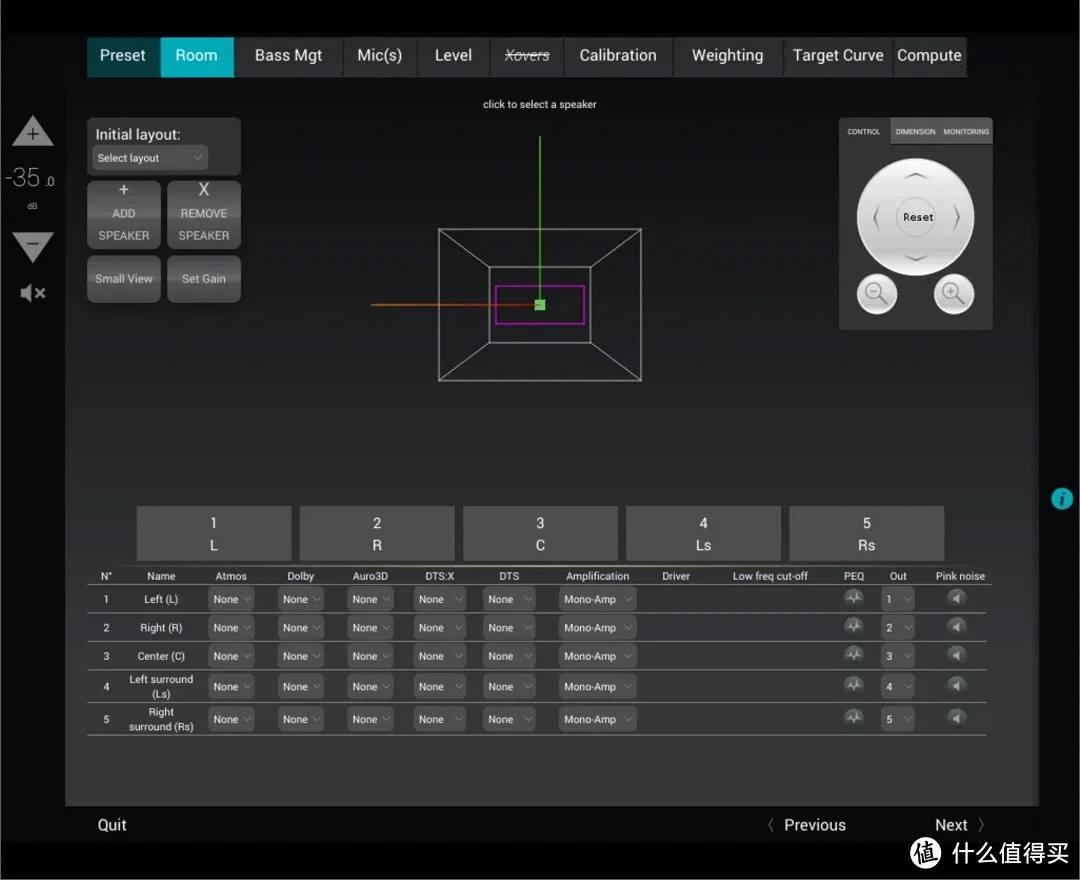The height and width of the screenshot is (880, 1080).
Task: Open the blue info icon
Action: 1061,499
